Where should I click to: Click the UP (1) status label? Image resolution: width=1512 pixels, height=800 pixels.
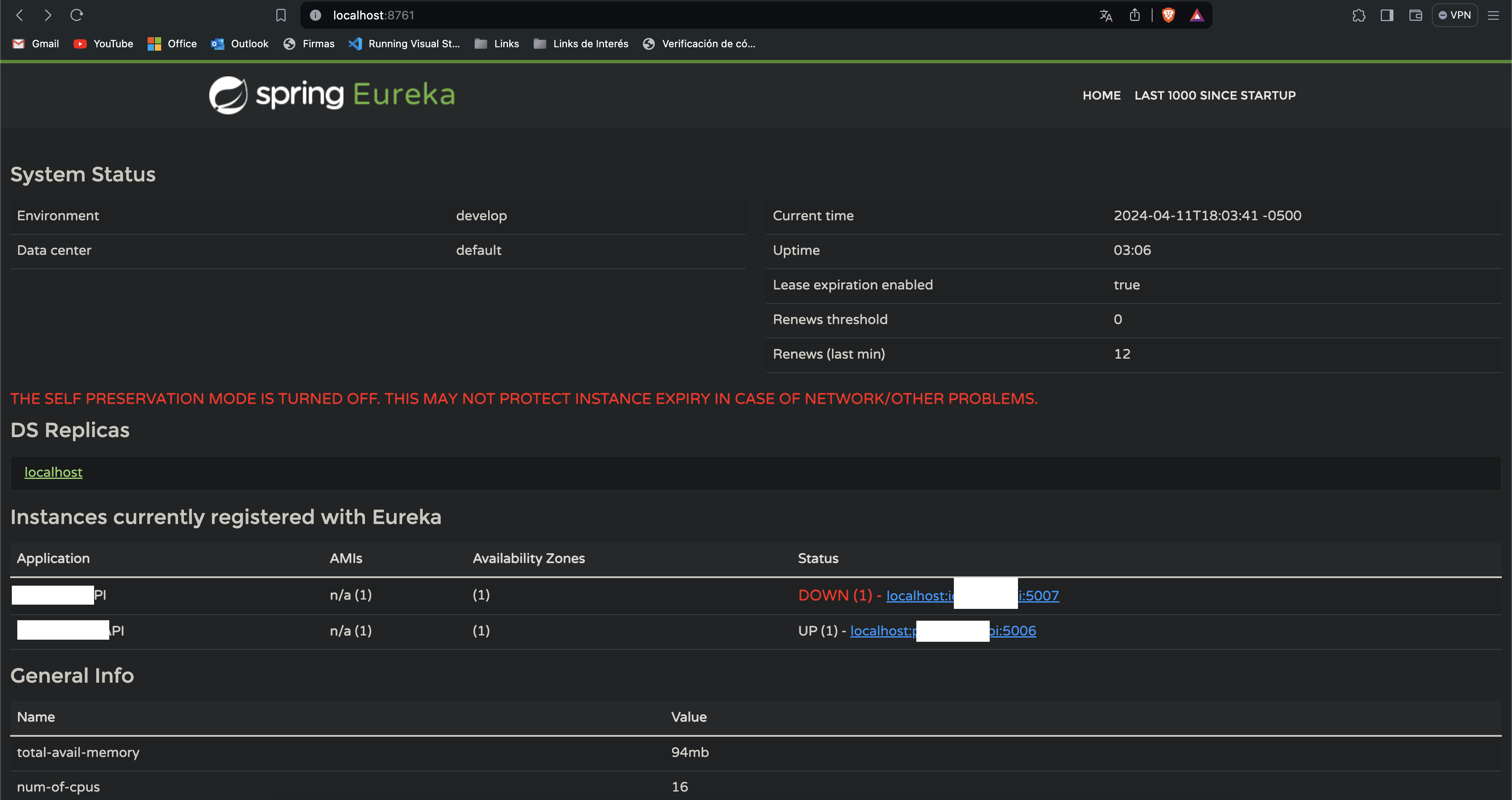pyautogui.click(x=818, y=630)
